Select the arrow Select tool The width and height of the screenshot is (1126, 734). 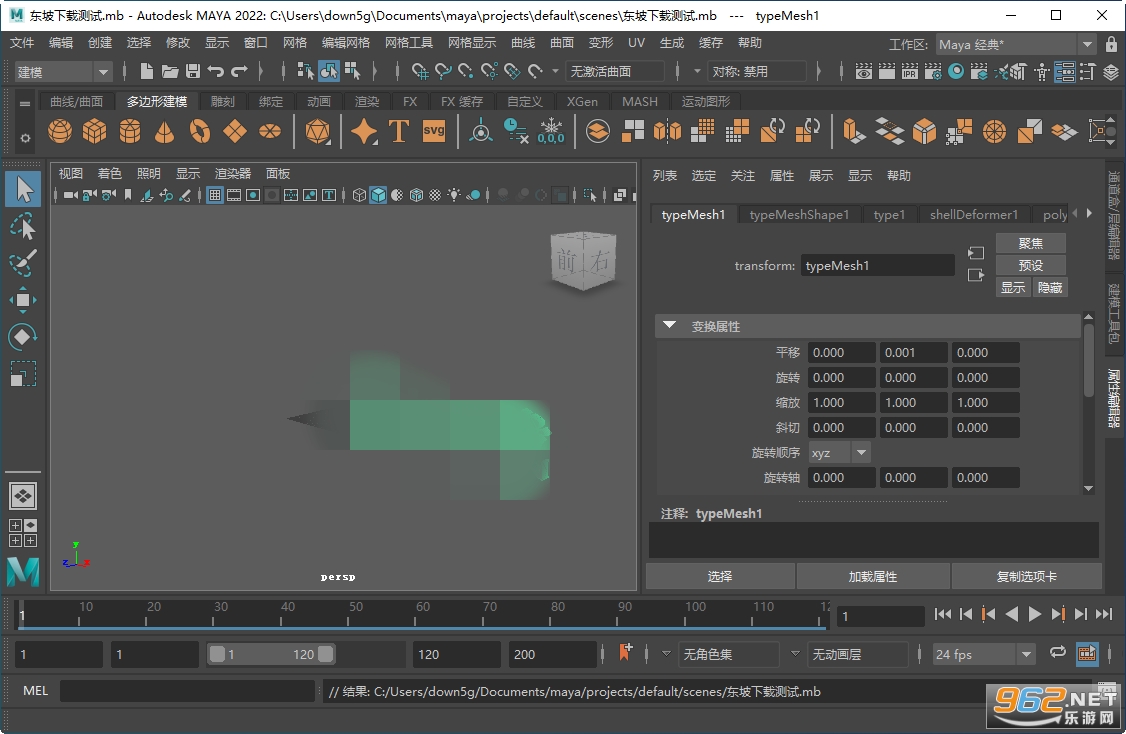(x=24, y=190)
